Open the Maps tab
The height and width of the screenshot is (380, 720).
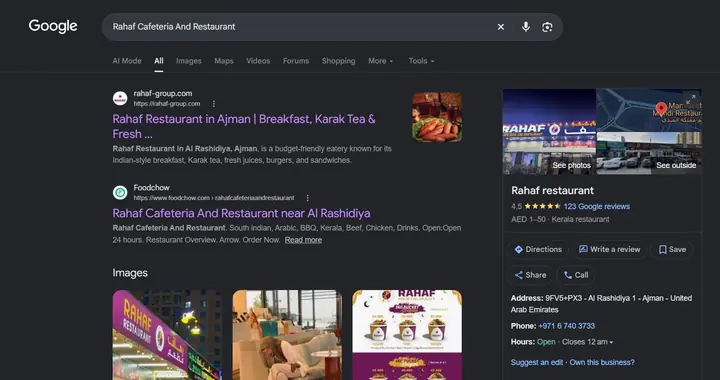click(224, 61)
